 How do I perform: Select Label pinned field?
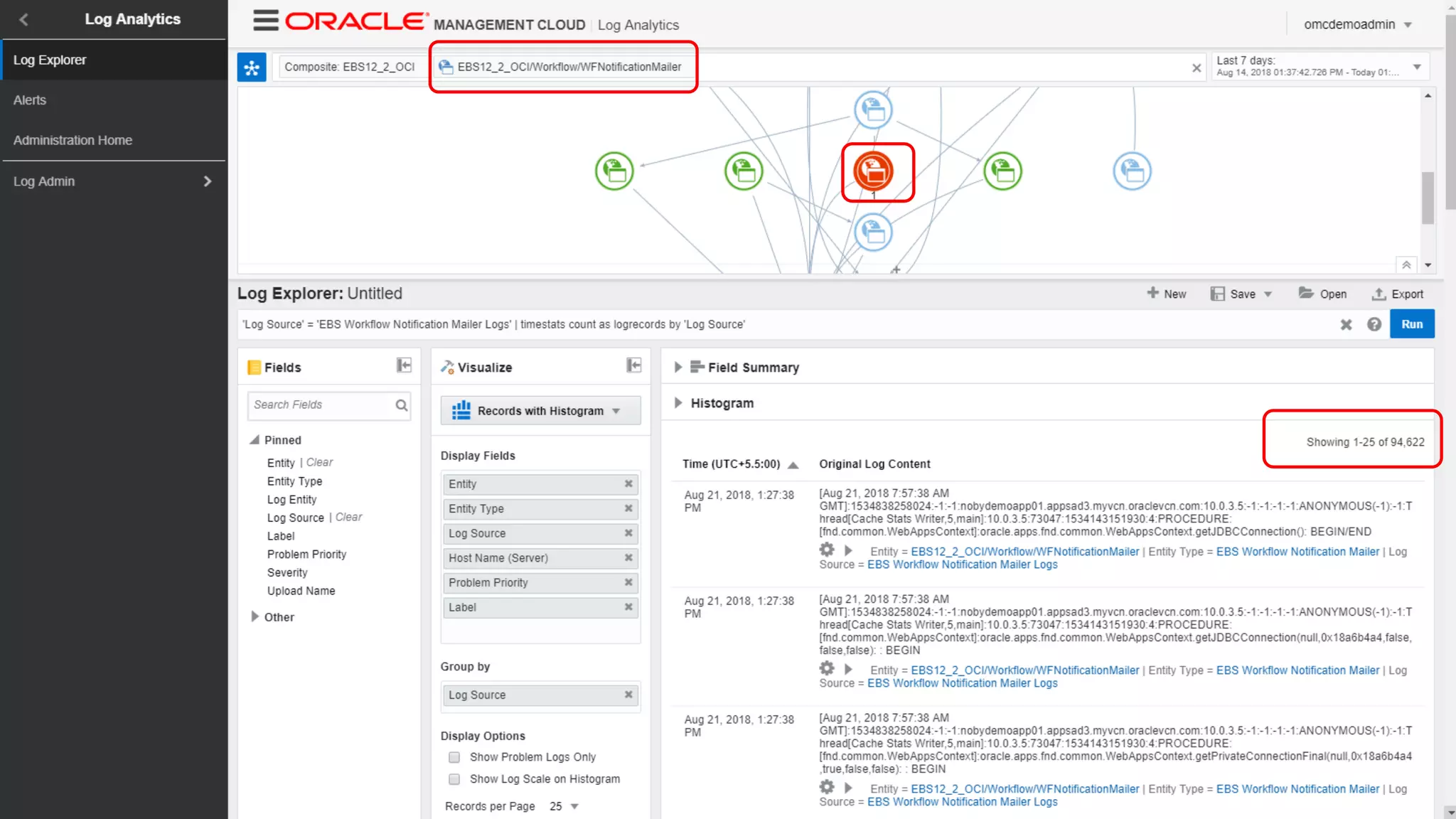(281, 536)
